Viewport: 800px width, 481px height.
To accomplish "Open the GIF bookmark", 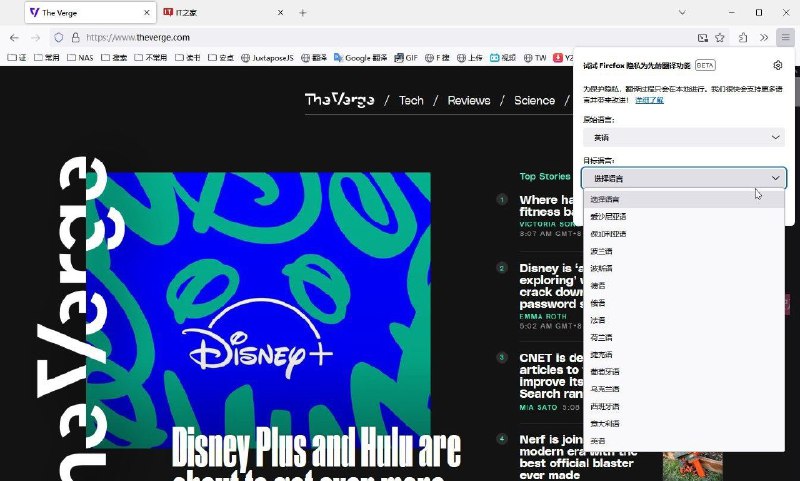I will 406,58.
